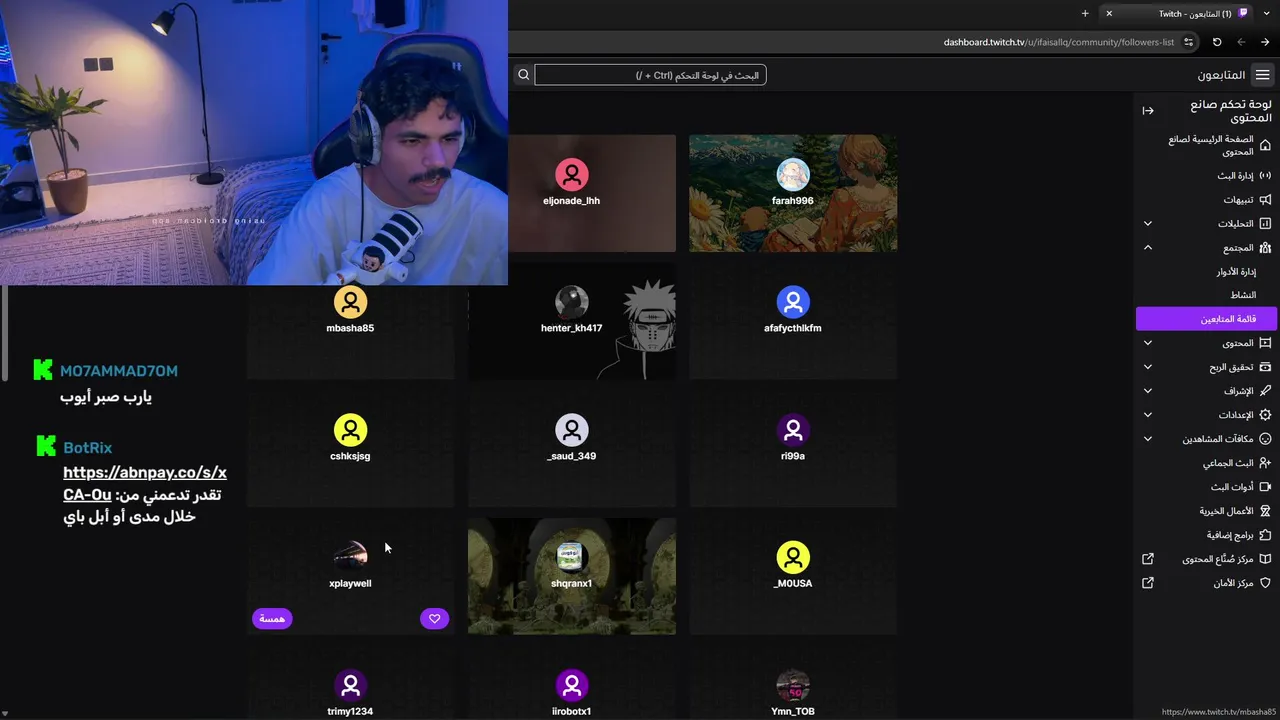This screenshot has height=720, width=1280.
Task: Open stream tools (أدوات البث) camera icon
Action: coord(1265,487)
